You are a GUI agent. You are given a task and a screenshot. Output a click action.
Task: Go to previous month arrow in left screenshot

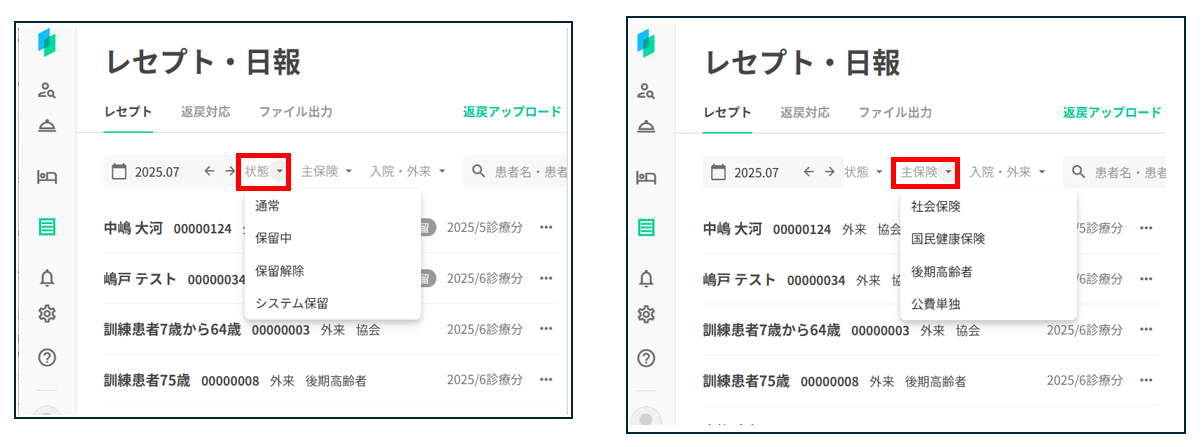pos(209,171)
